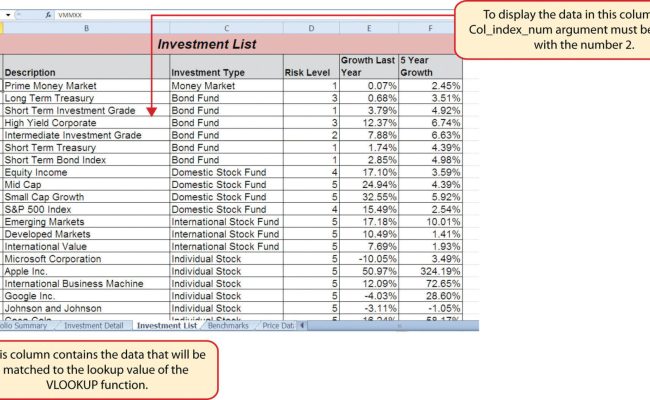Click the 2.45% five year growth cell
Viewport: 650px width, 400px height.
(x=430, y=86)
